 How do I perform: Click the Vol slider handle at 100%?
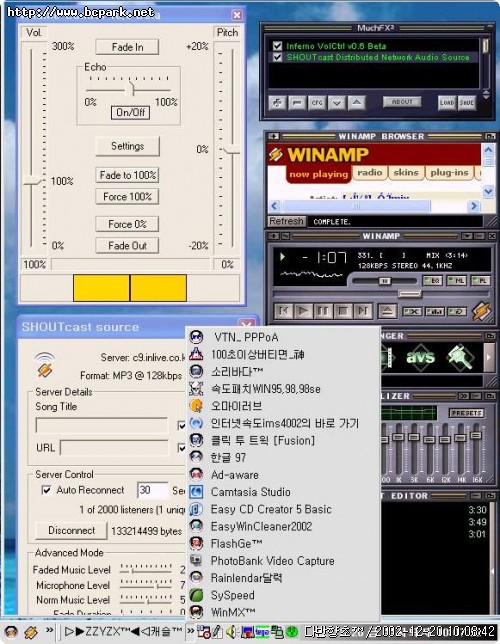[32, 181]
